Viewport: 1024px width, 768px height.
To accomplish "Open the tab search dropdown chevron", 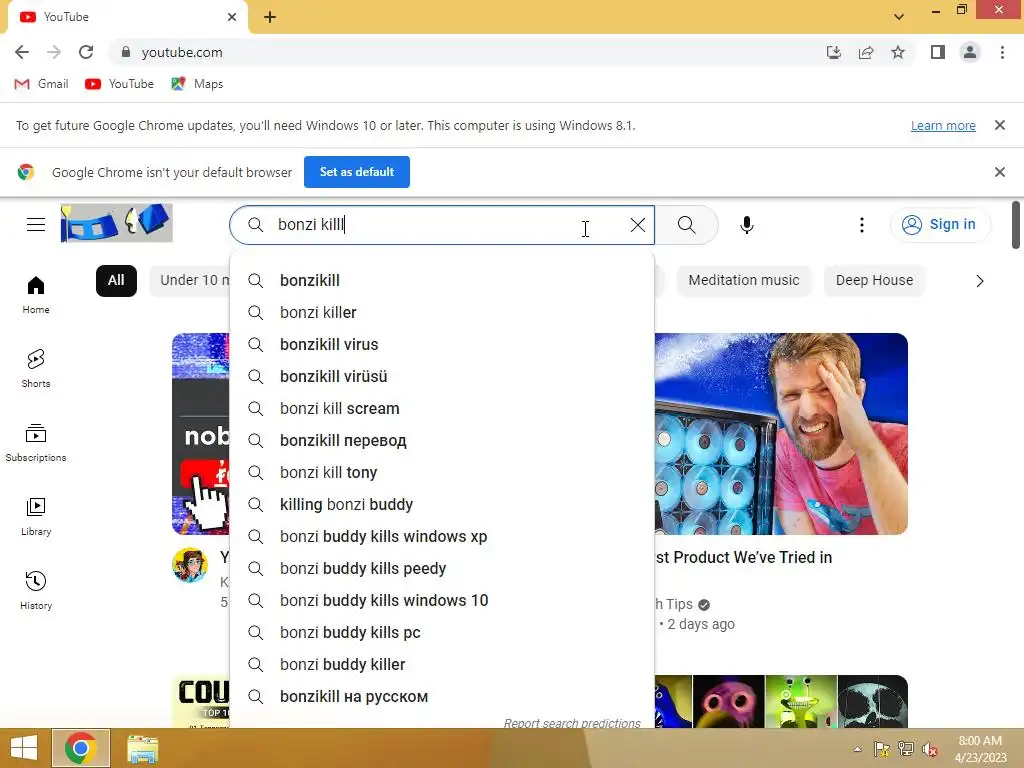I will (899, 16).
